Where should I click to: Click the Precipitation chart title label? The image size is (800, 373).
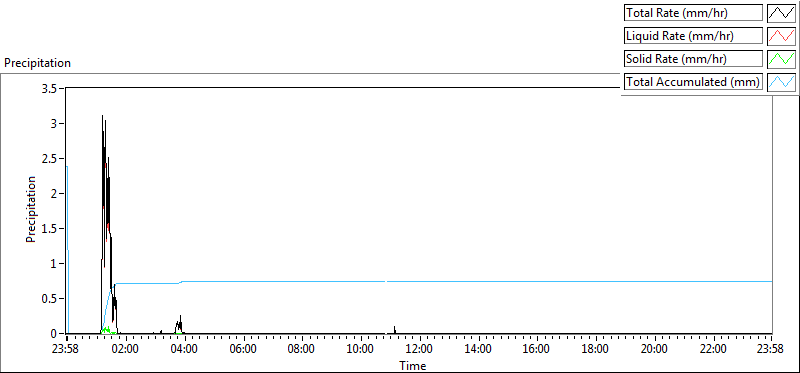(x=37, y=63)
